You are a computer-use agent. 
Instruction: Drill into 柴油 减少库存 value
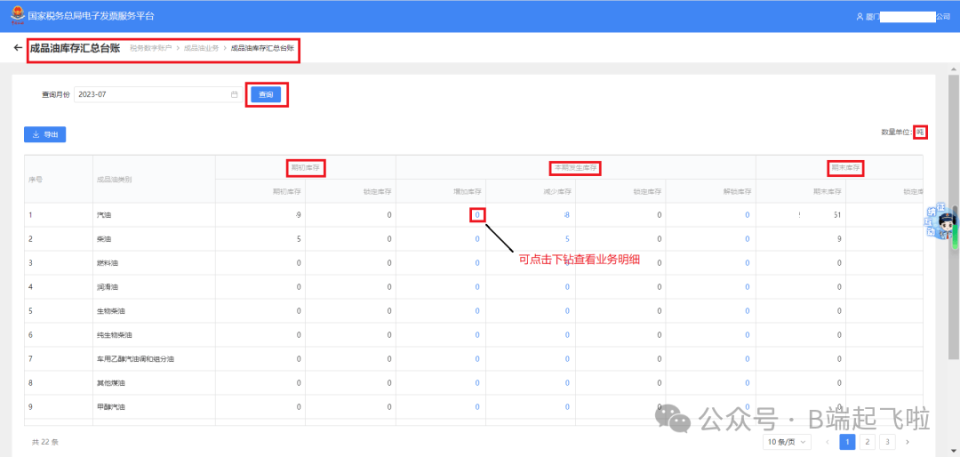click(568, 239)
